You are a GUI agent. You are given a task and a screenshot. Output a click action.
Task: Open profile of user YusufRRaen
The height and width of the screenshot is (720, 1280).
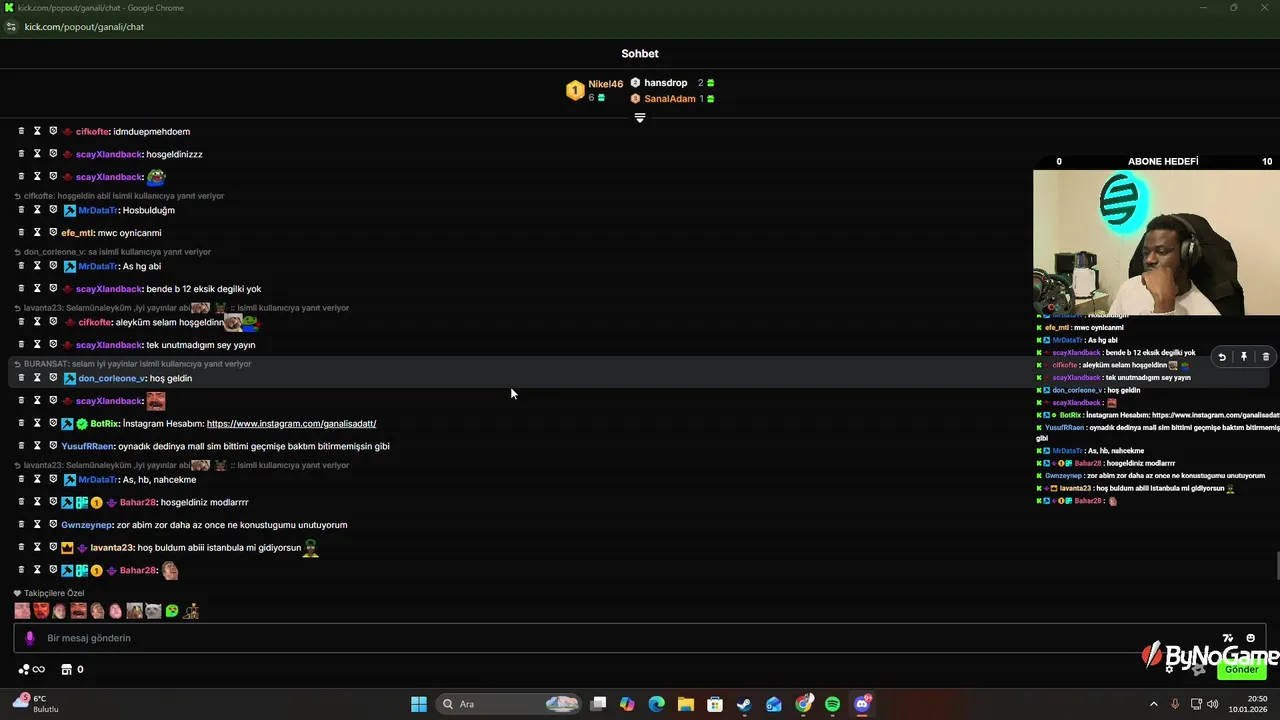coord(88,446)
